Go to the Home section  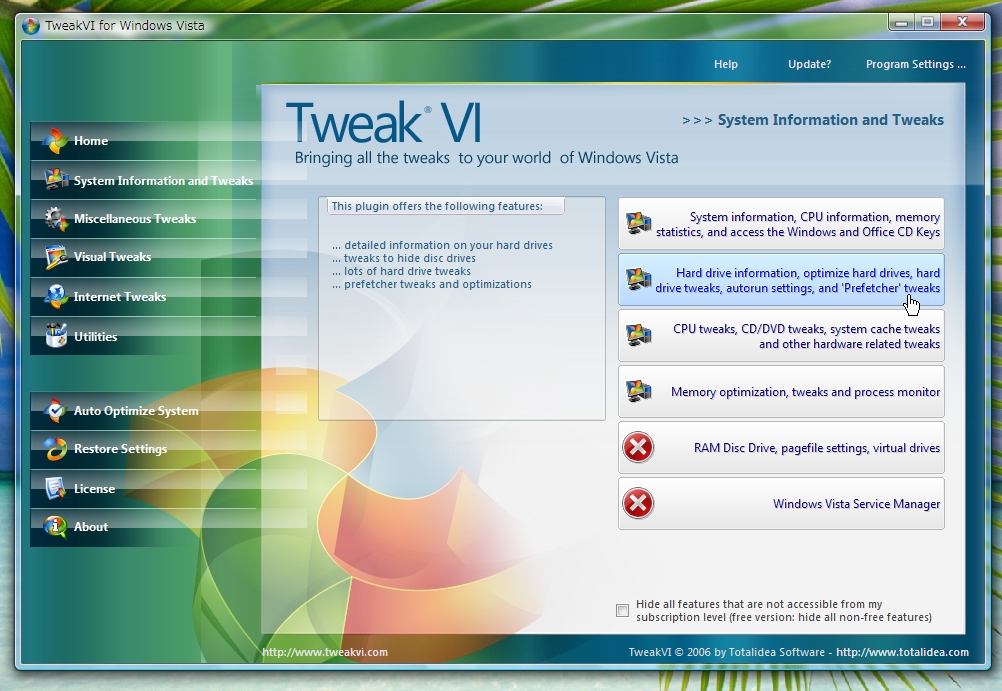click(x=143, y=141)
